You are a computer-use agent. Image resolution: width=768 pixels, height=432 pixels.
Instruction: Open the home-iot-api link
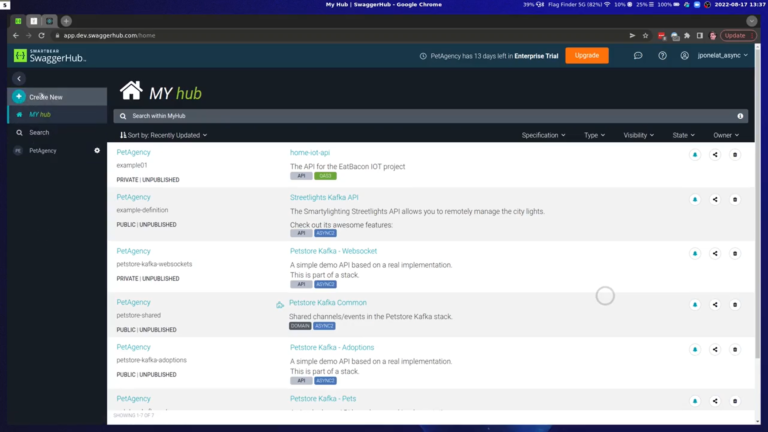coord(310,153)
